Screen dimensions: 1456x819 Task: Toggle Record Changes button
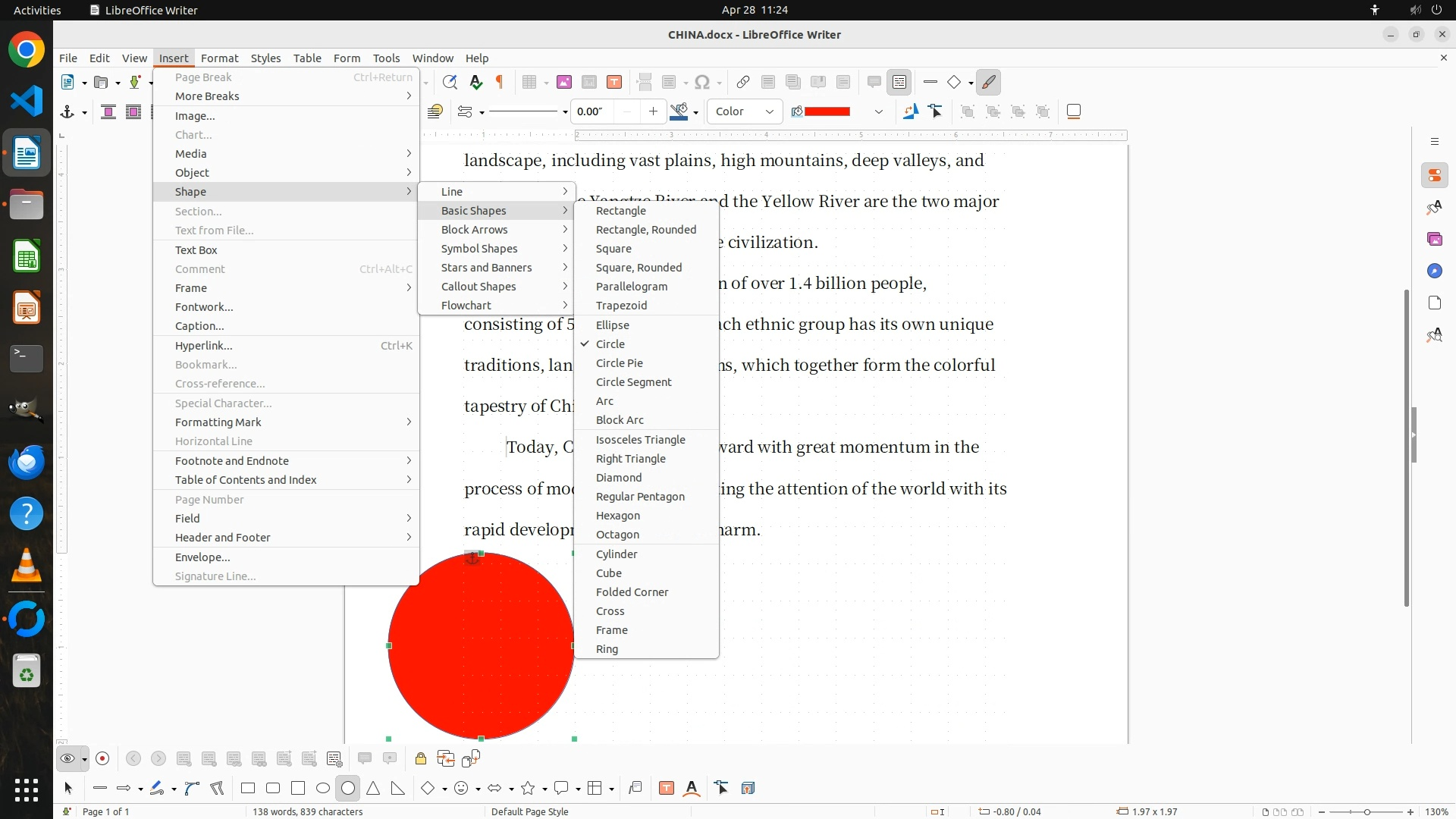[x=103, y=758]
